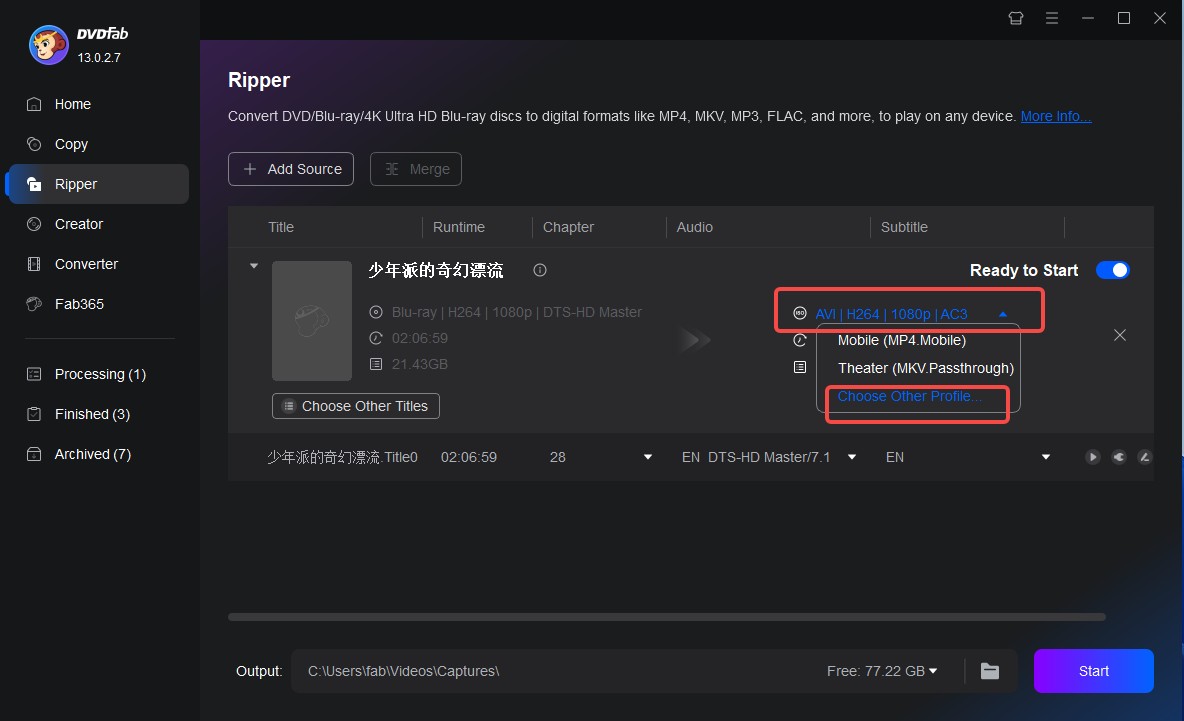The height and width of the screenshot is (721, 1184).
Task: Click the 21.43GB source size text
Action: point(420,365)
